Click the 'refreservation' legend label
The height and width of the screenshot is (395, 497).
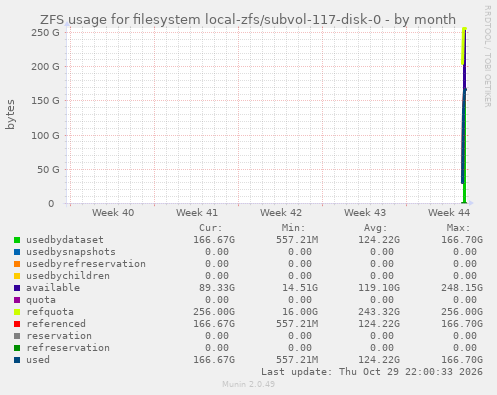68,348
